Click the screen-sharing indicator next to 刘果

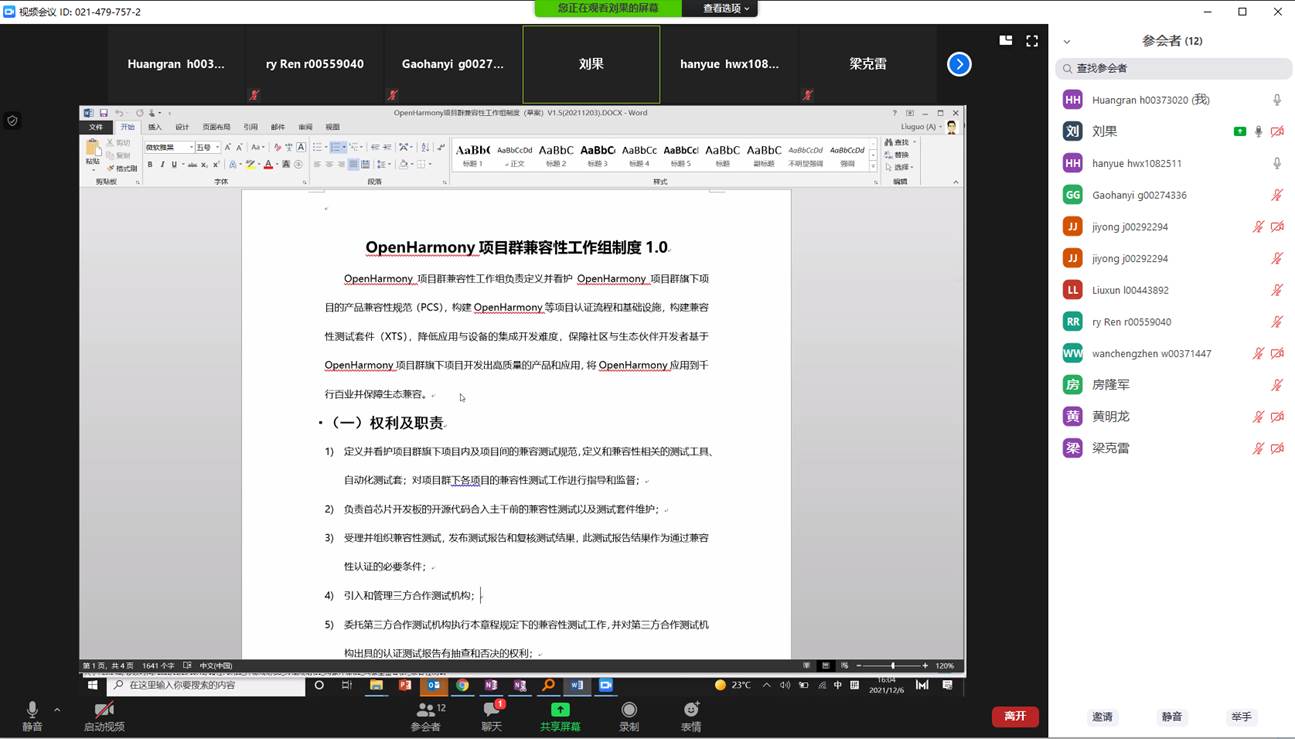(x=1240, y=132)
